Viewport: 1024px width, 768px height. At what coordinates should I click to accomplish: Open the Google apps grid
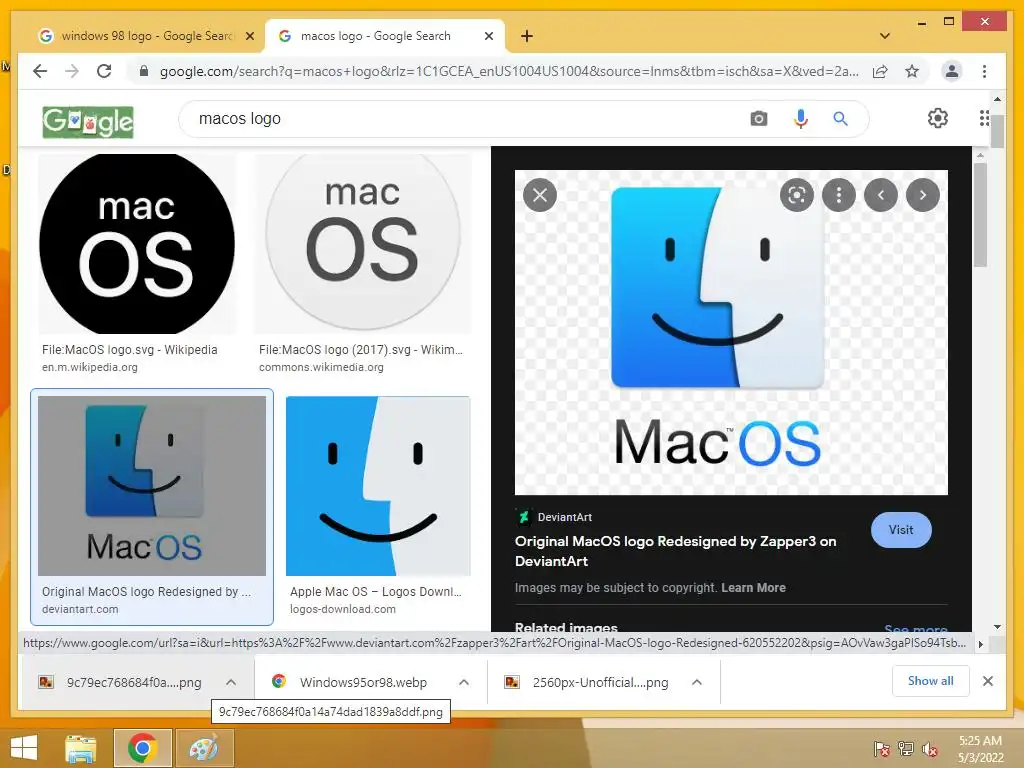point(984,118)
